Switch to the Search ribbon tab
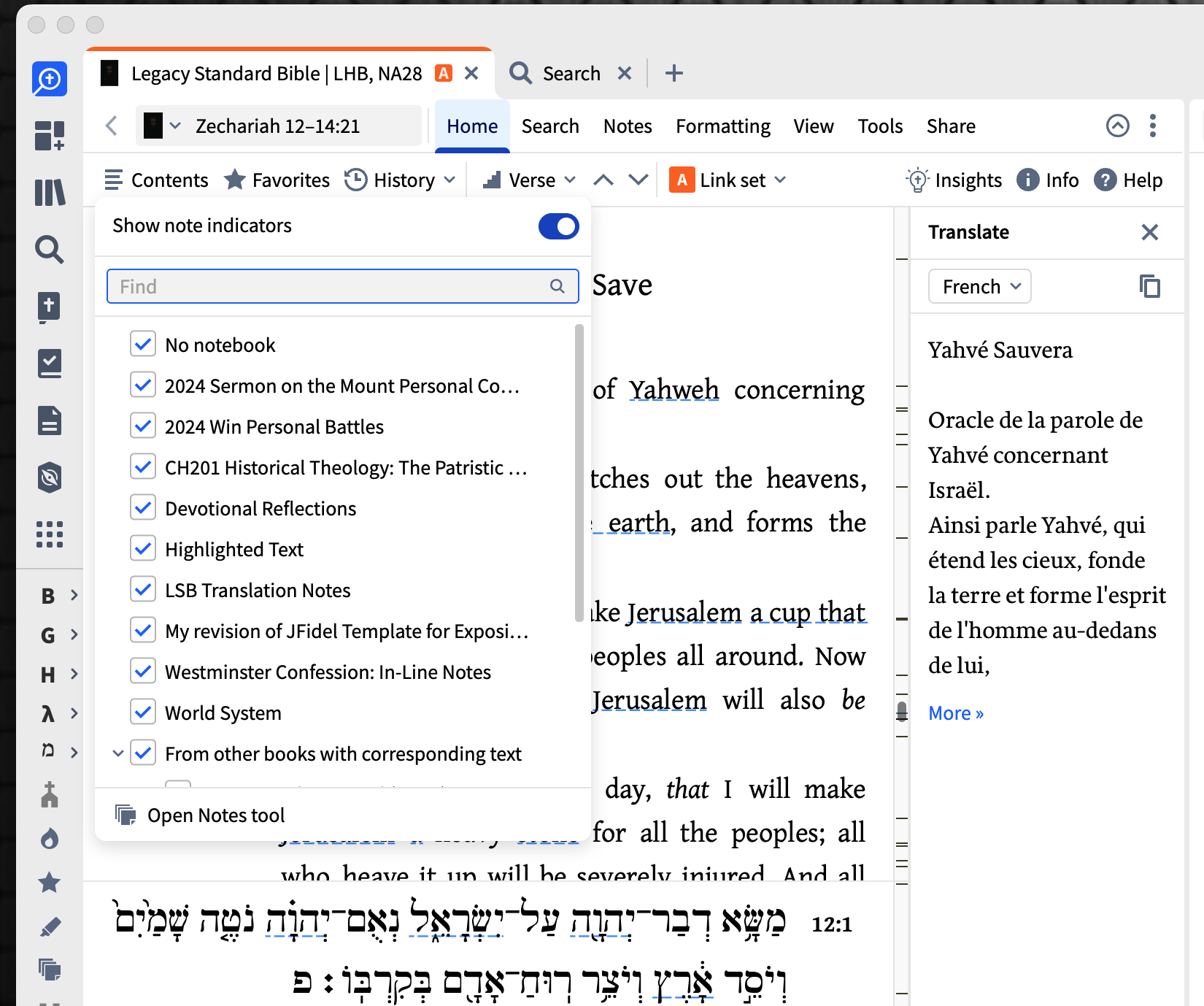 click(550, 126)
